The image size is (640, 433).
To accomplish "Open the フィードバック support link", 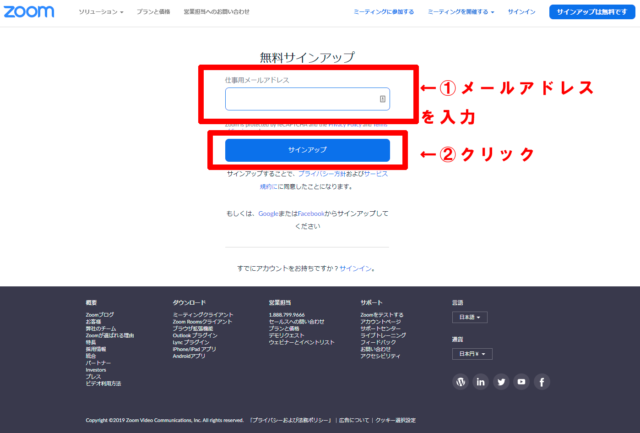I will click(x=378, y=342).
